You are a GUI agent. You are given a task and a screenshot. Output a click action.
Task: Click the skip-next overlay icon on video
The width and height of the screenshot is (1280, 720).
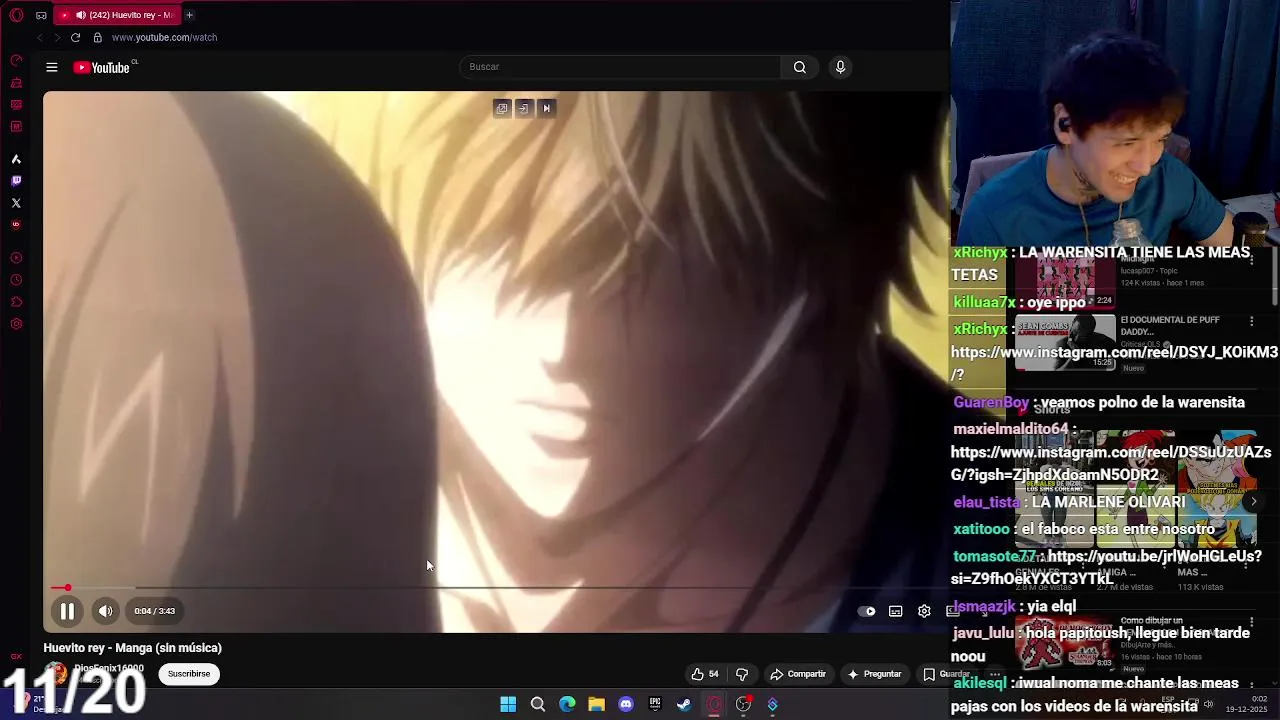coord(546,108)
